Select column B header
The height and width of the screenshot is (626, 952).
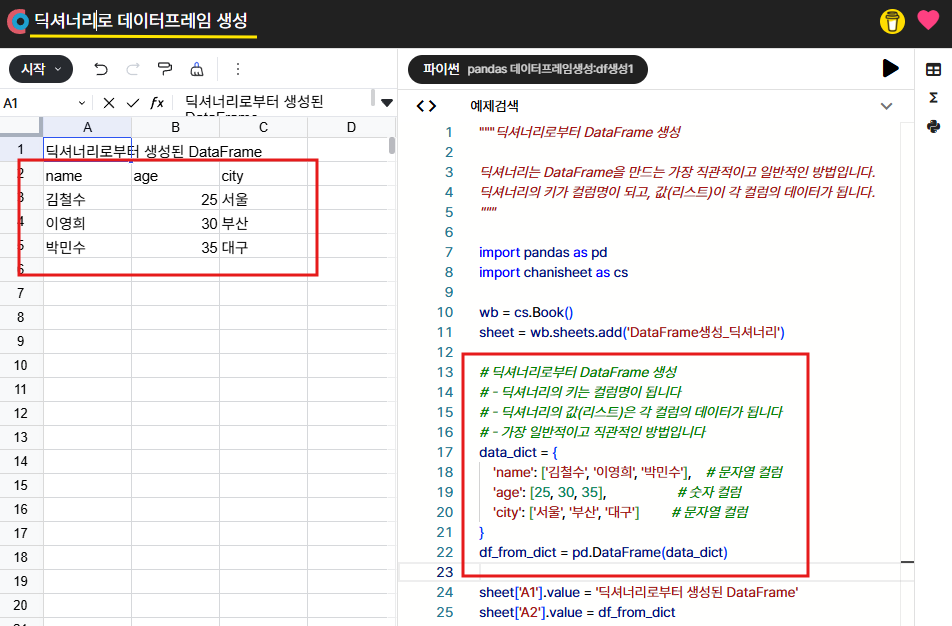point(175,127)
